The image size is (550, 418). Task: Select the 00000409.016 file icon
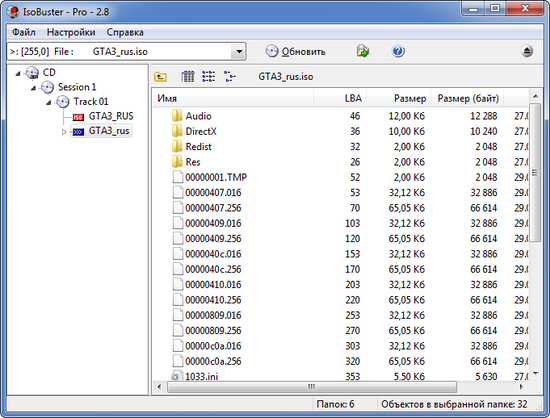click(x=178, y=223)
